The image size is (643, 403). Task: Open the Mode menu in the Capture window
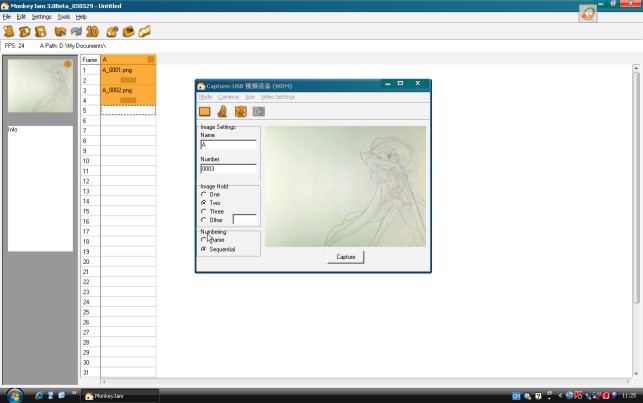[x=205, y=97]
